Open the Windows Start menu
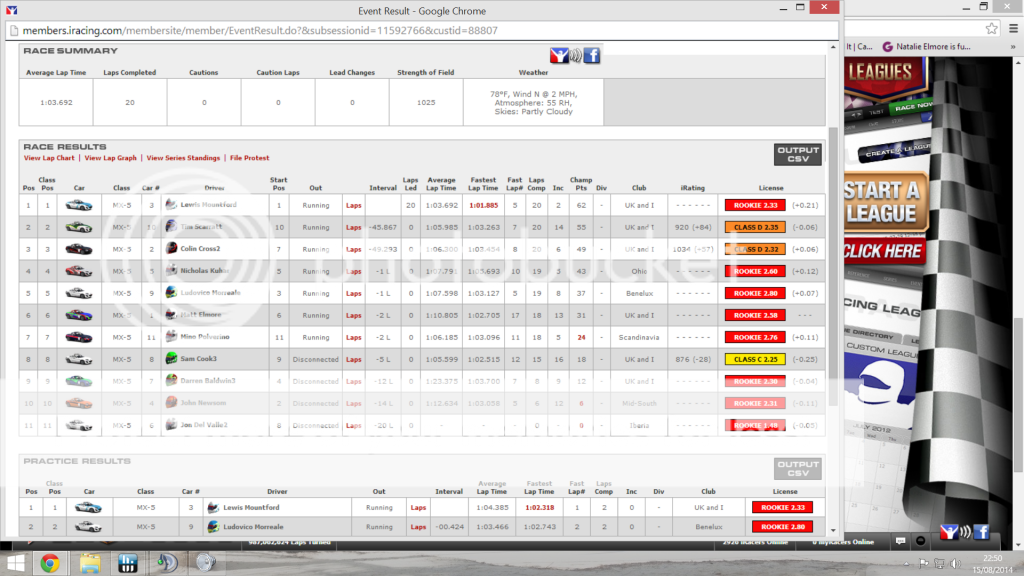1024x576 pixels. coord(14,562)
